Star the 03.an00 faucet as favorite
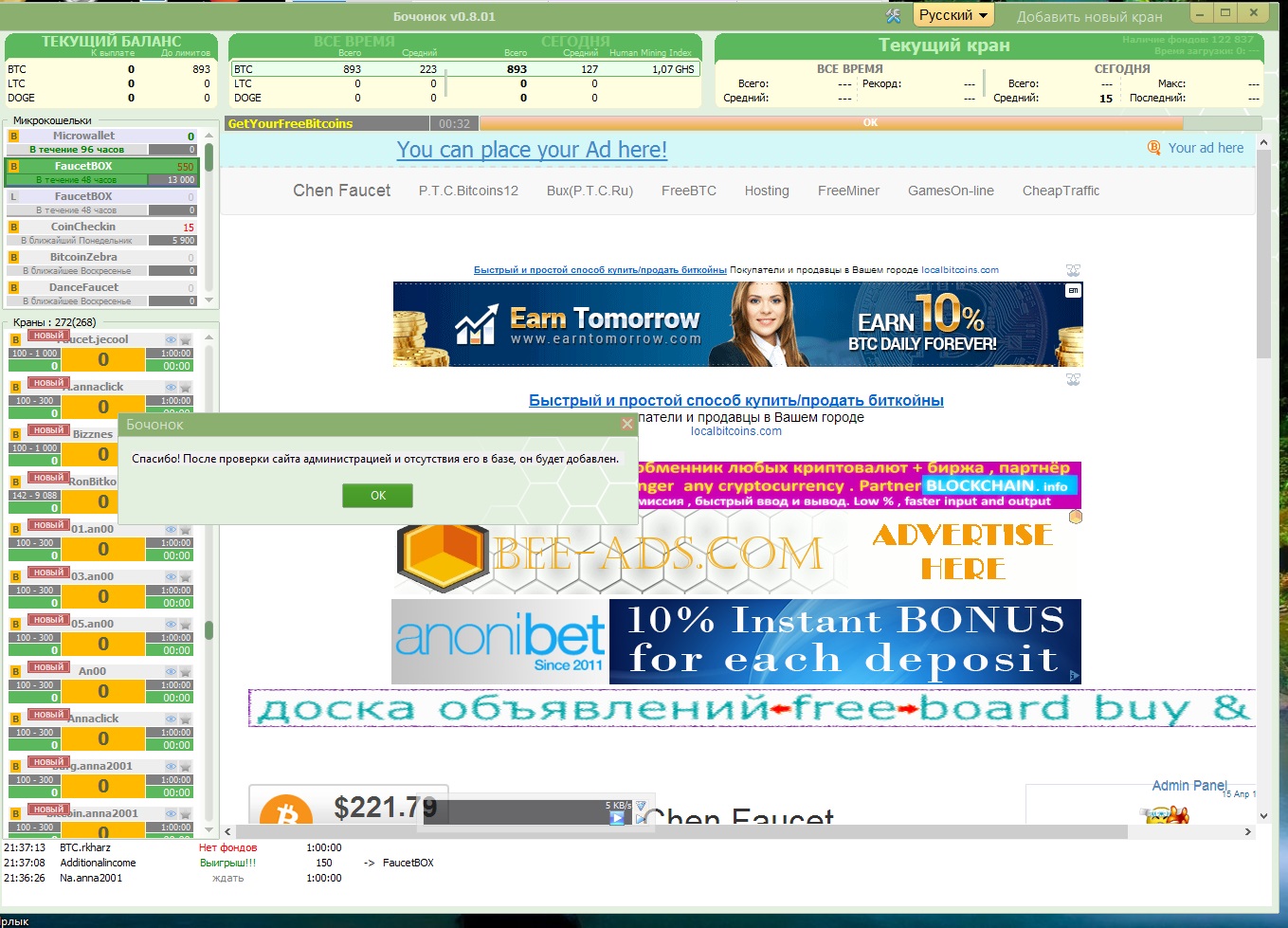 click(186, 576)
